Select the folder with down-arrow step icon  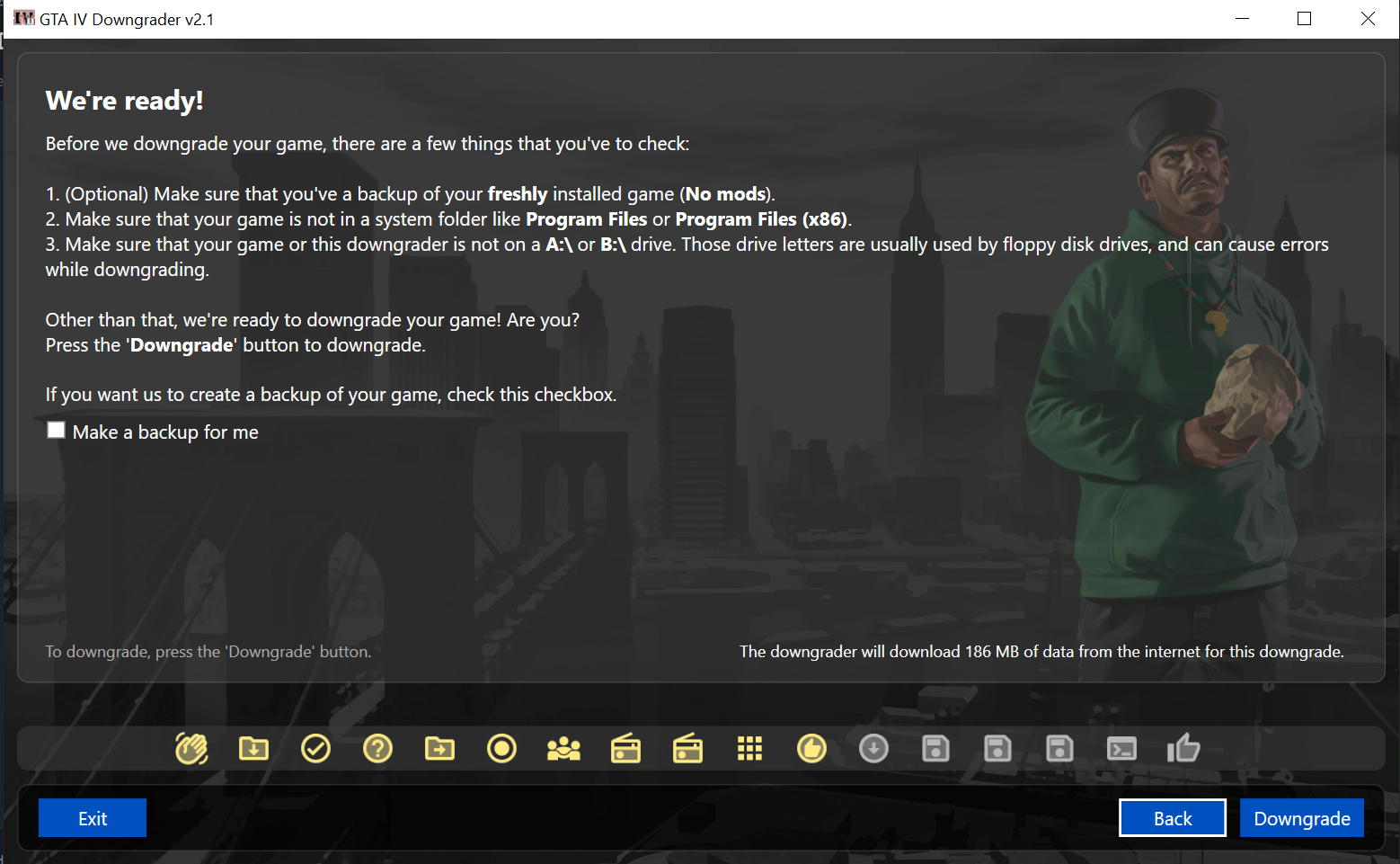pyautogui.click(x=253, y=748)
